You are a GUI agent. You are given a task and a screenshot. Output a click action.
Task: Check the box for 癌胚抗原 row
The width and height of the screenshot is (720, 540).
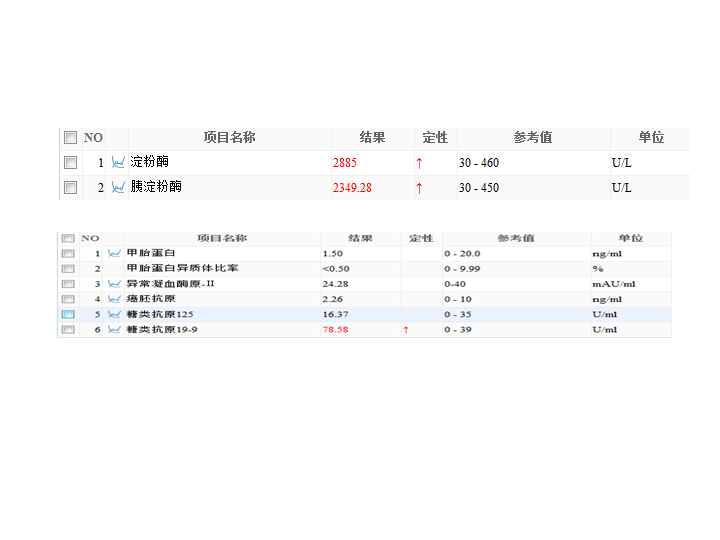click(x=68, y=299)
